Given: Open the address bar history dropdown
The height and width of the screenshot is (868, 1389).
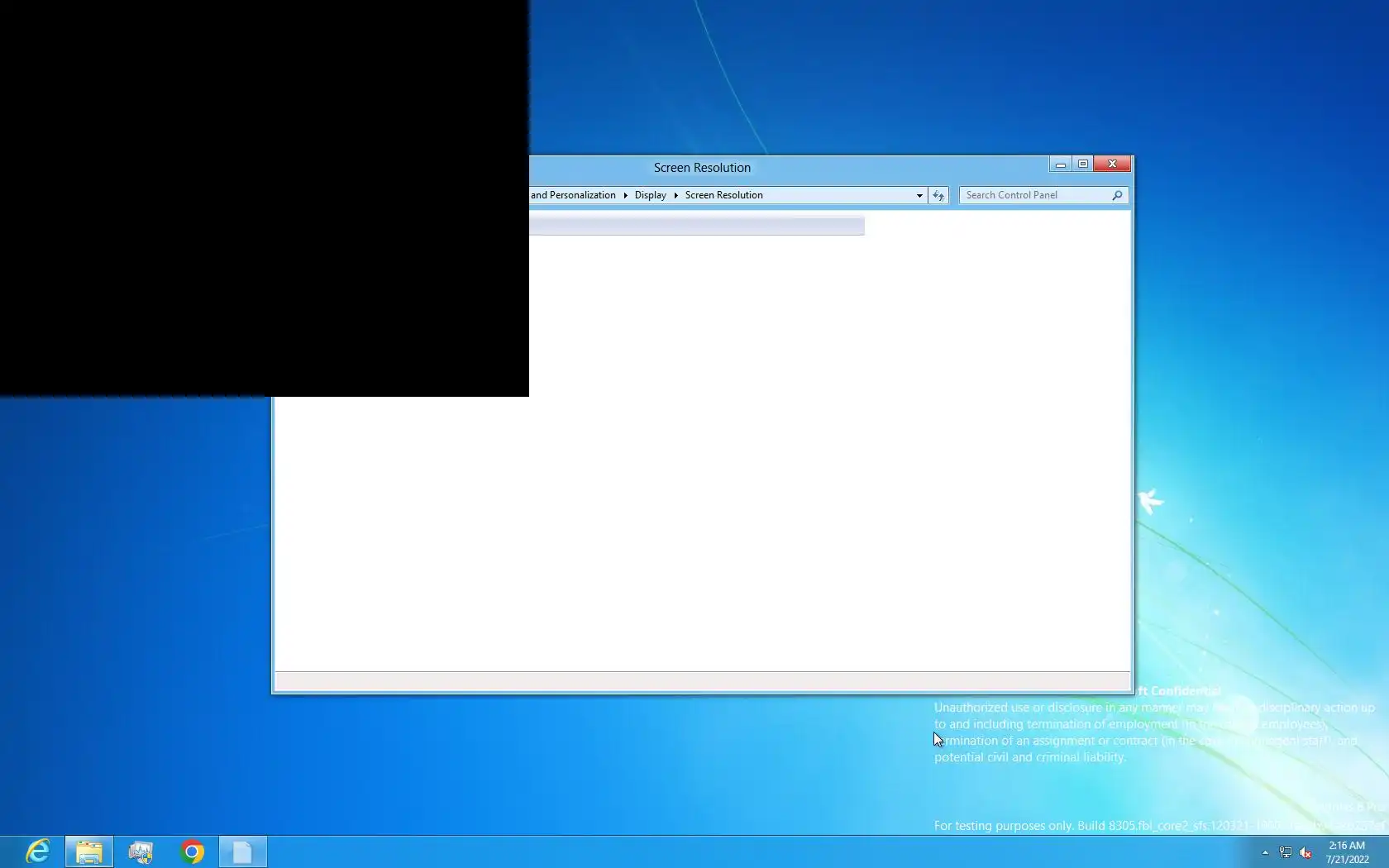Looking at the screenshot, I should click(x=919, y=195).
